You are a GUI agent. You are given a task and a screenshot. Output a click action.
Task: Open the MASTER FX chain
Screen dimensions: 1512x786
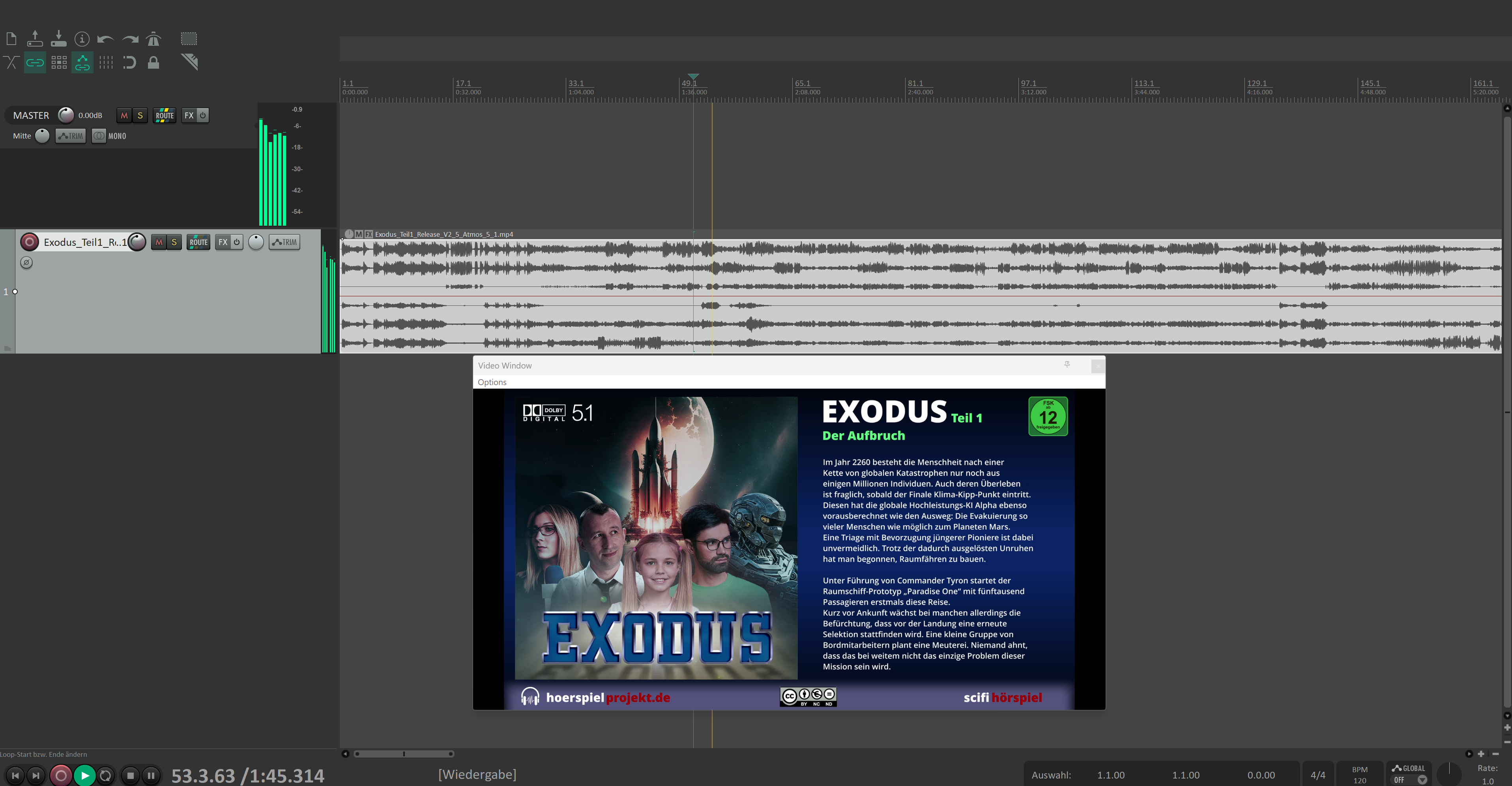pyautogui.click(x=189, y=116)
